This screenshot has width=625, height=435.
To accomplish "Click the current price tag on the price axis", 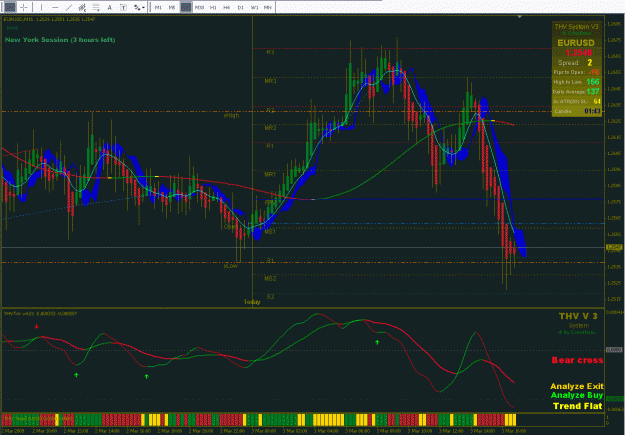I will 614,247.
